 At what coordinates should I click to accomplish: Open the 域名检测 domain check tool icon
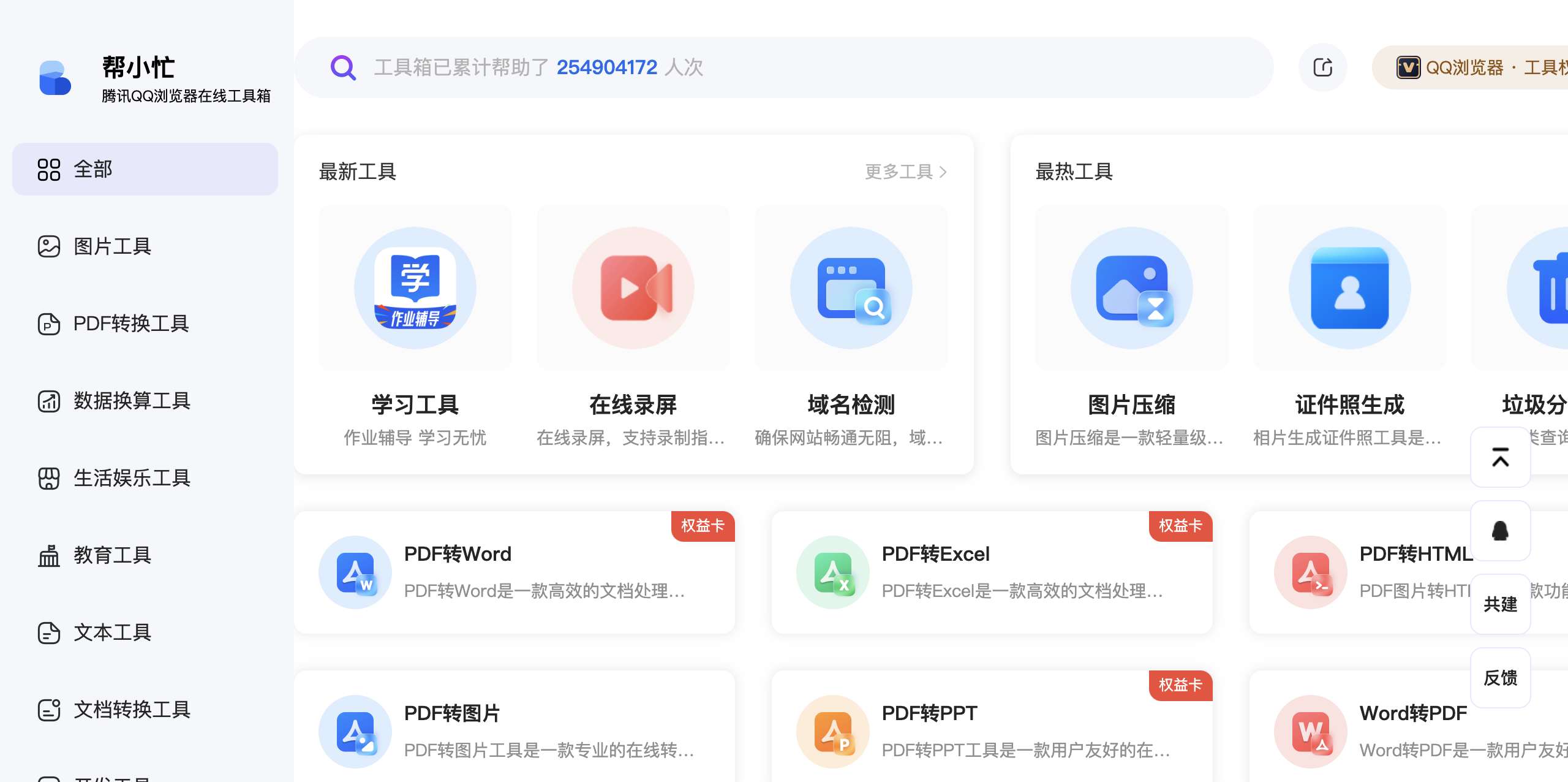851,287
